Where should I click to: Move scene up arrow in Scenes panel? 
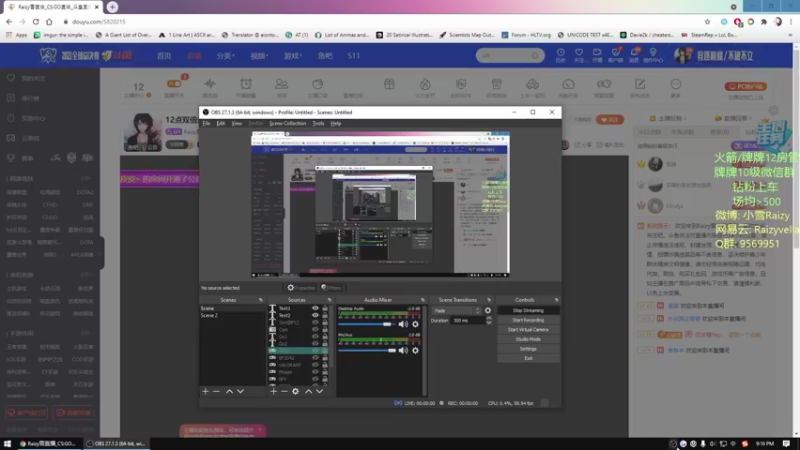coord(229,391)
